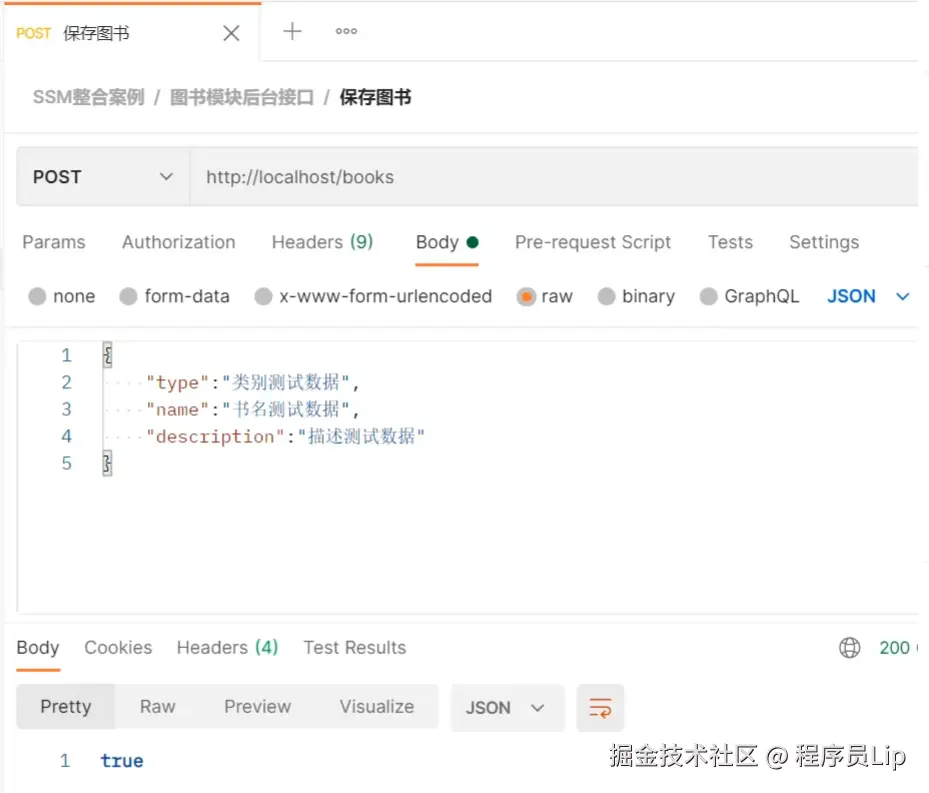The width and height of the screenshot is (929, 793).
Task: Open the Pre-request Script tab
Action: [592, 242]
